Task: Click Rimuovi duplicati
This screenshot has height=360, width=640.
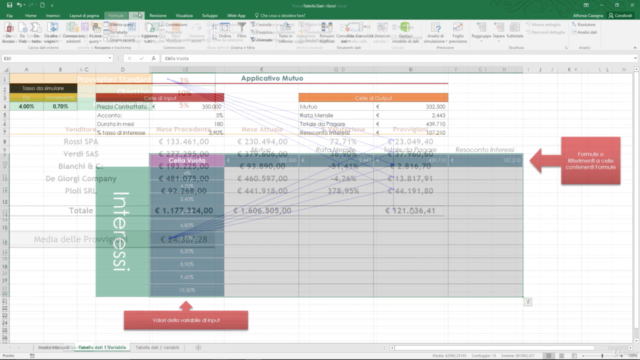Action: (x=327, y=33)
